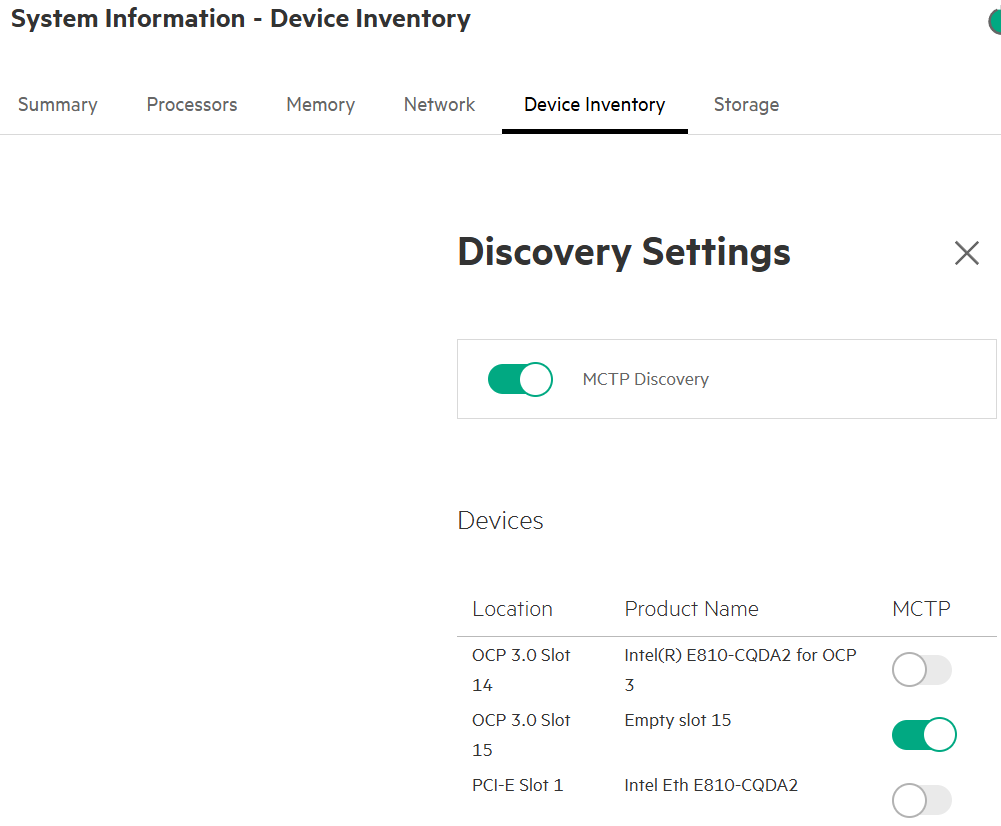
Task: Disable MCTP for OCP 3.0 Slot 15
Action: (x=923, y=734)
